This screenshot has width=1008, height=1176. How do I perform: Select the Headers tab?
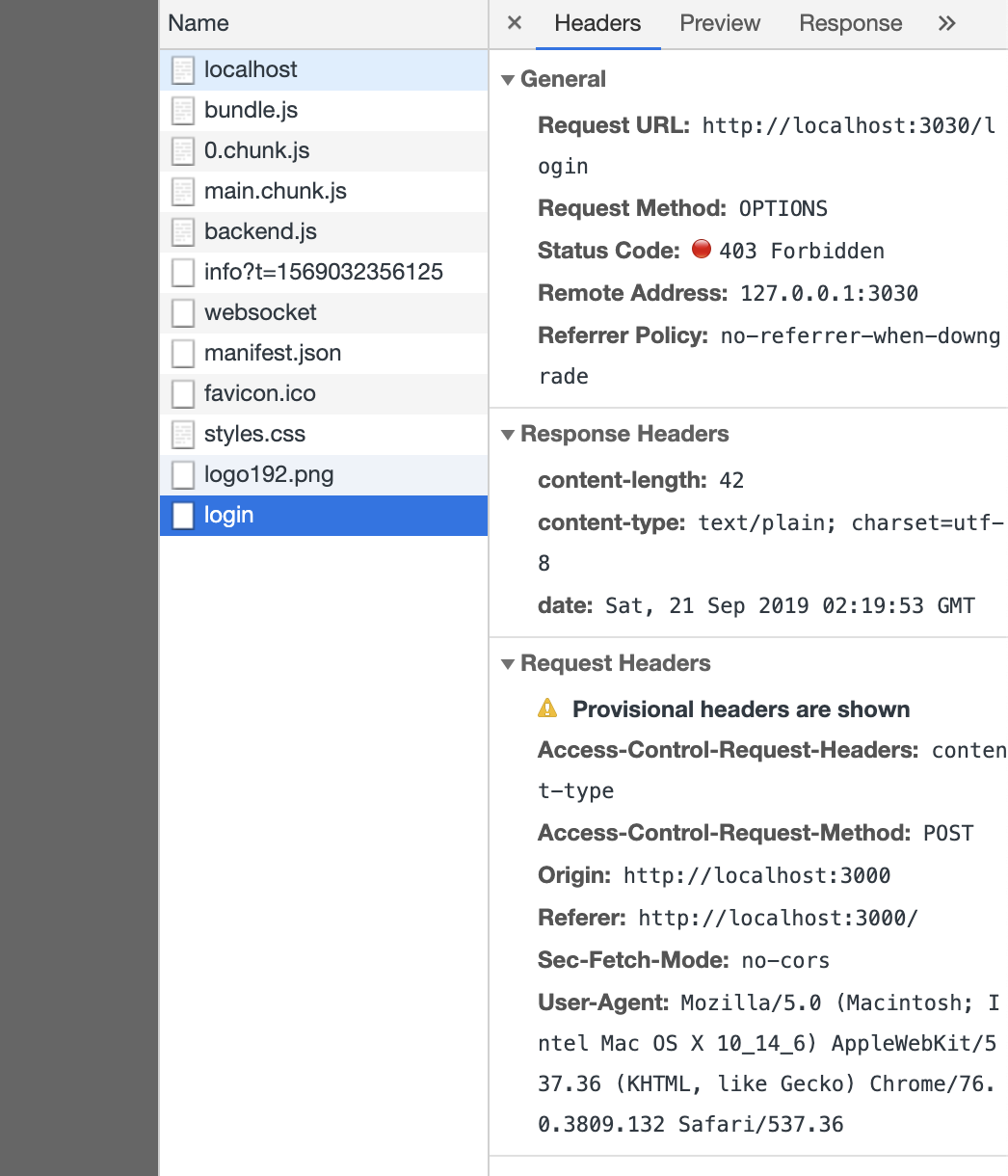tap(597, 23)
